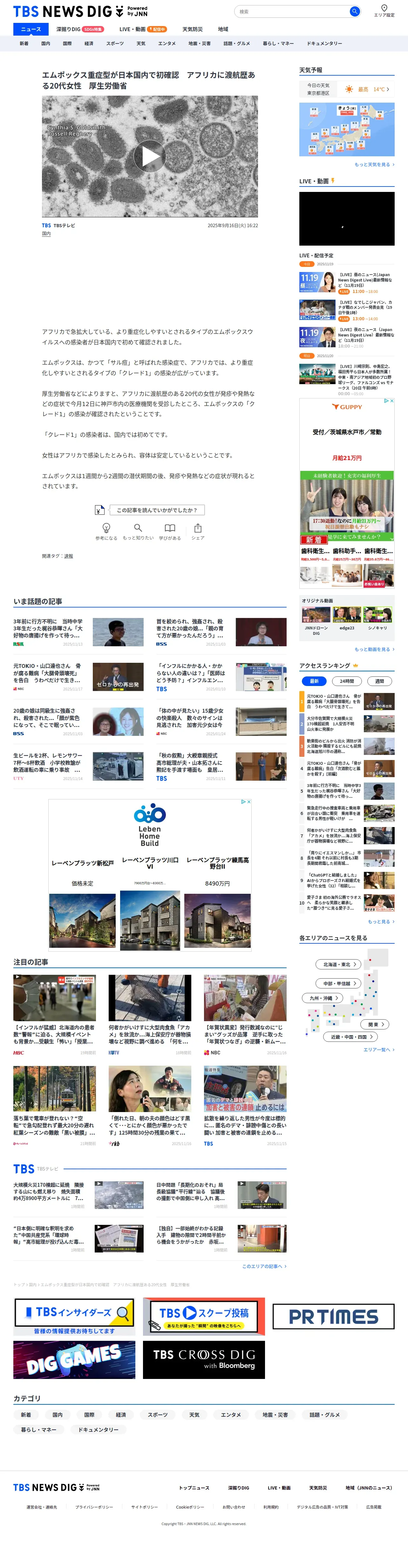
Task: Open the スポーツ sub-navigation item
Action: [x=114, y=43]
